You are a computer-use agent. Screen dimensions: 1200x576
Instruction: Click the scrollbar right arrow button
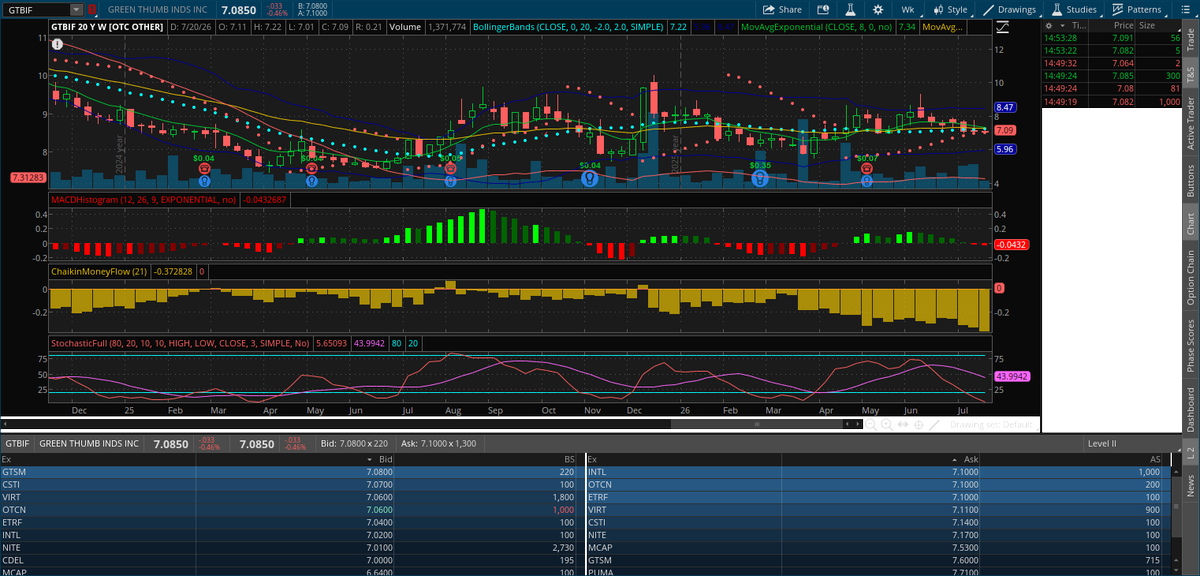(858, 425)
